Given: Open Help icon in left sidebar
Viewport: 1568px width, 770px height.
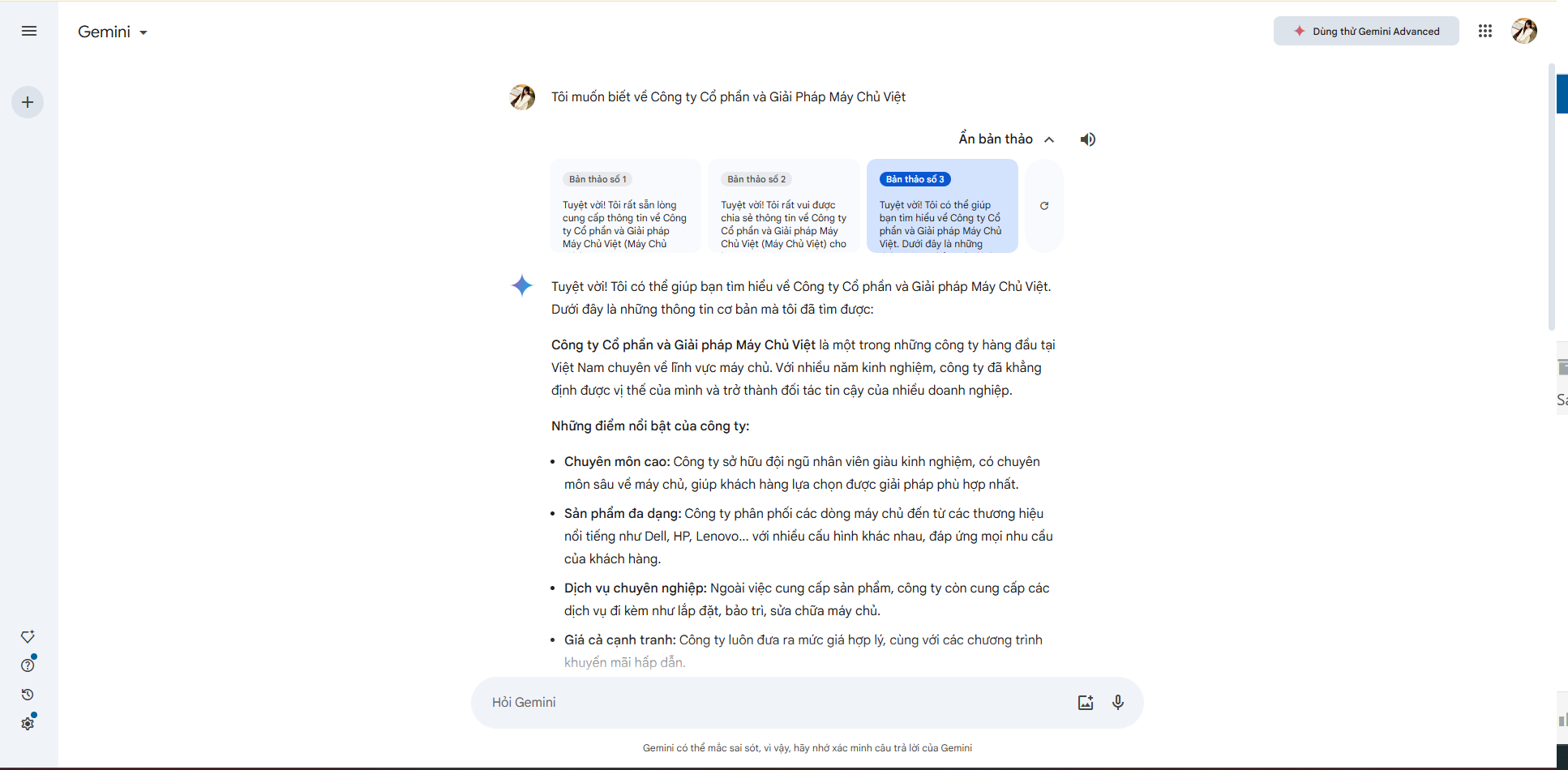Looking at the screenshot, I should (x=28, y=665).
